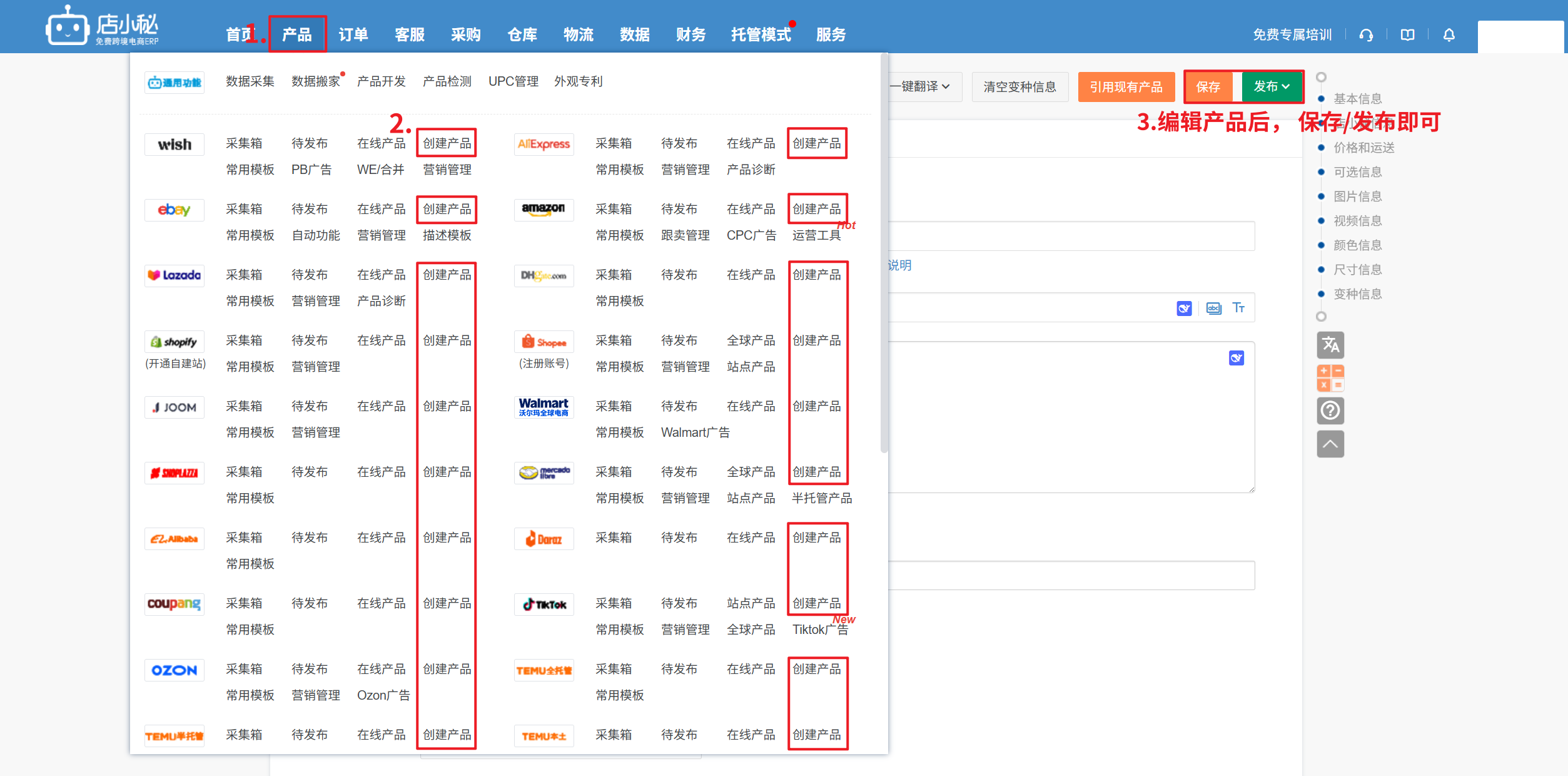Click 创建产品 under Wish row
1568x776 pixels.
pos(447,143)
